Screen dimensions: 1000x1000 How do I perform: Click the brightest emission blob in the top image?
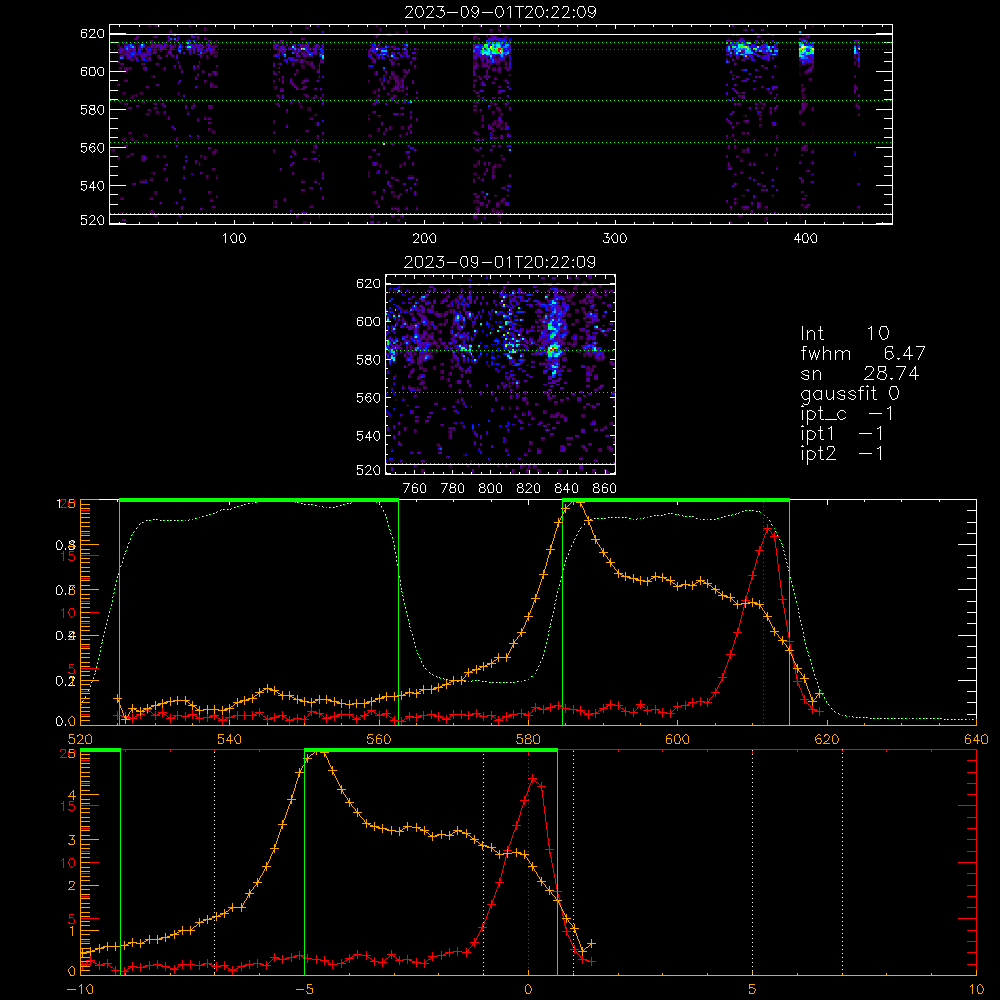point(492,49)
